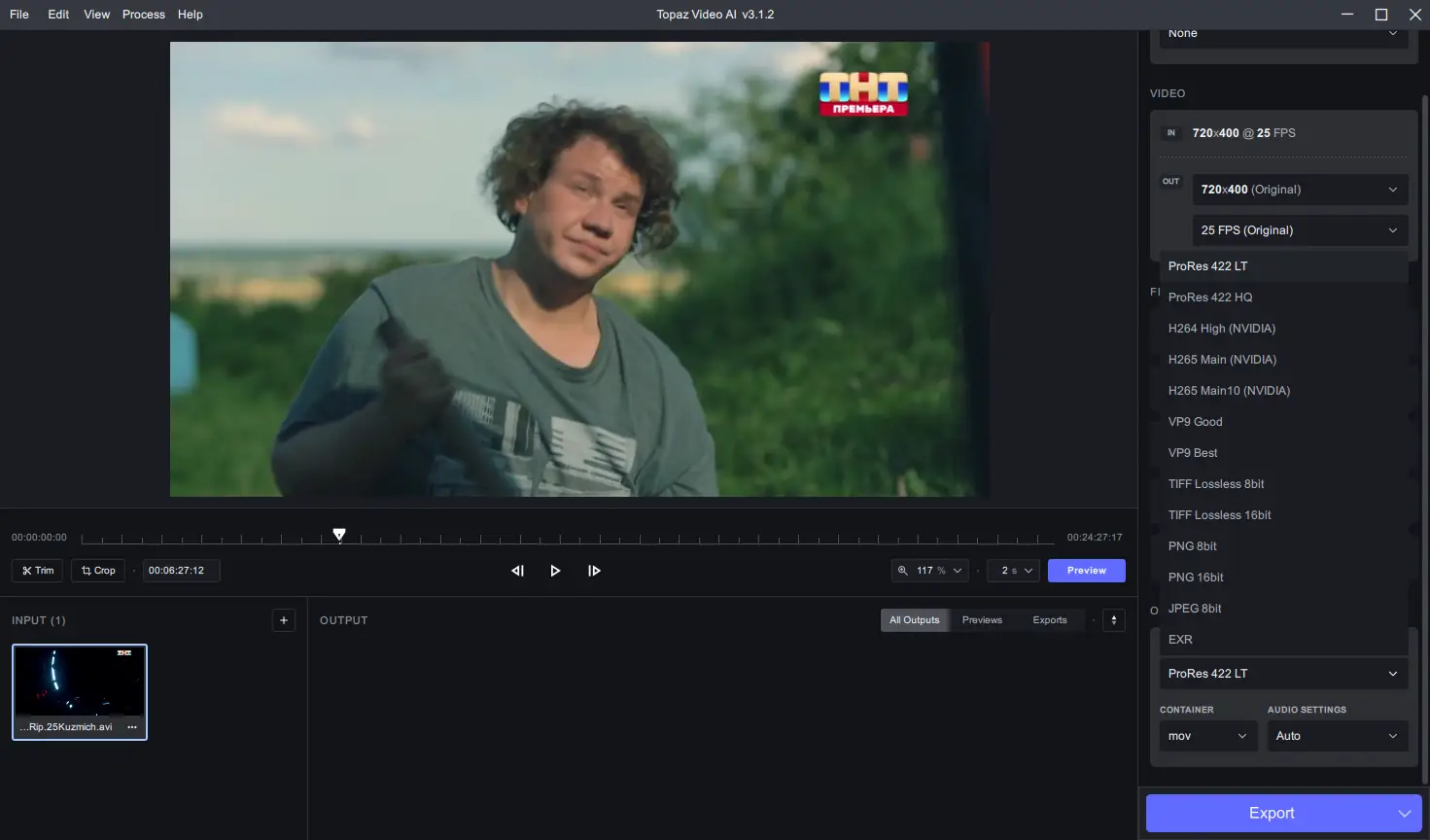Select EXR output format
The image size is (1430, 840).
coord(1283,640)
